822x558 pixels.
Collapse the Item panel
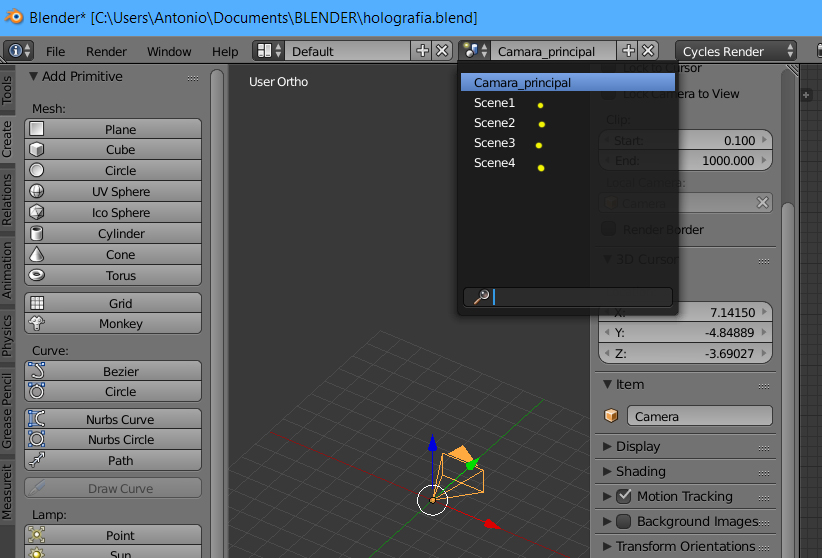[608, 384]
